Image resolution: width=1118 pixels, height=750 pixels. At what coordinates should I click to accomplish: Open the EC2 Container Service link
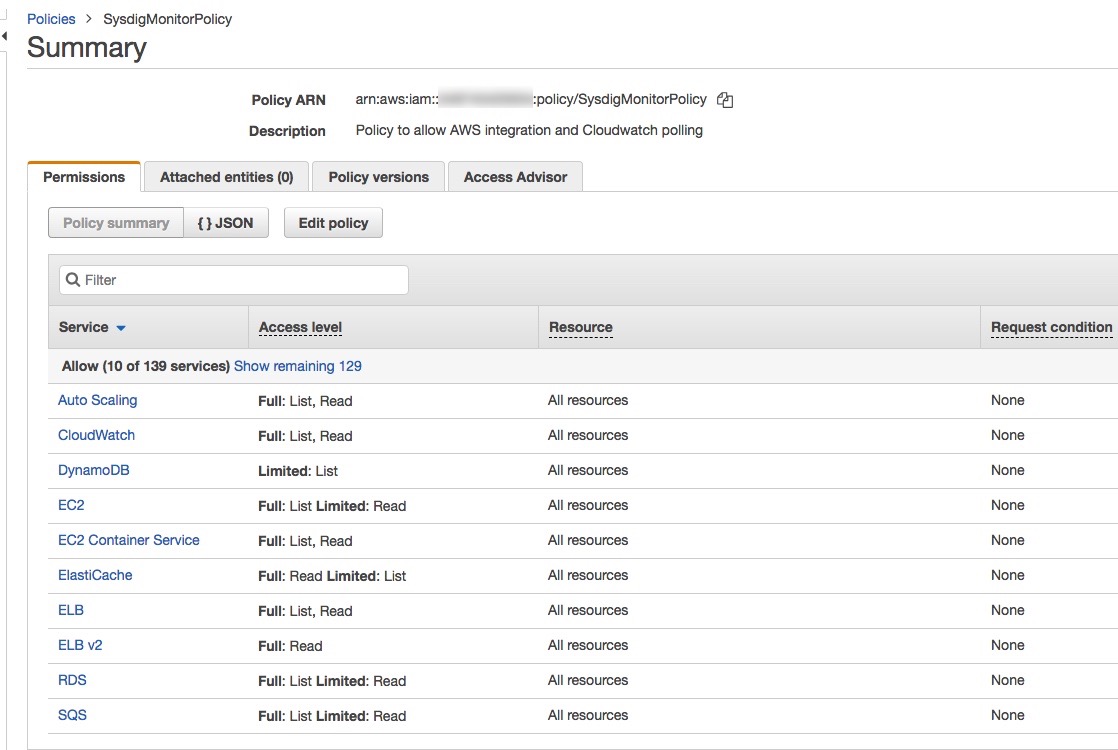tap(128, 540)
